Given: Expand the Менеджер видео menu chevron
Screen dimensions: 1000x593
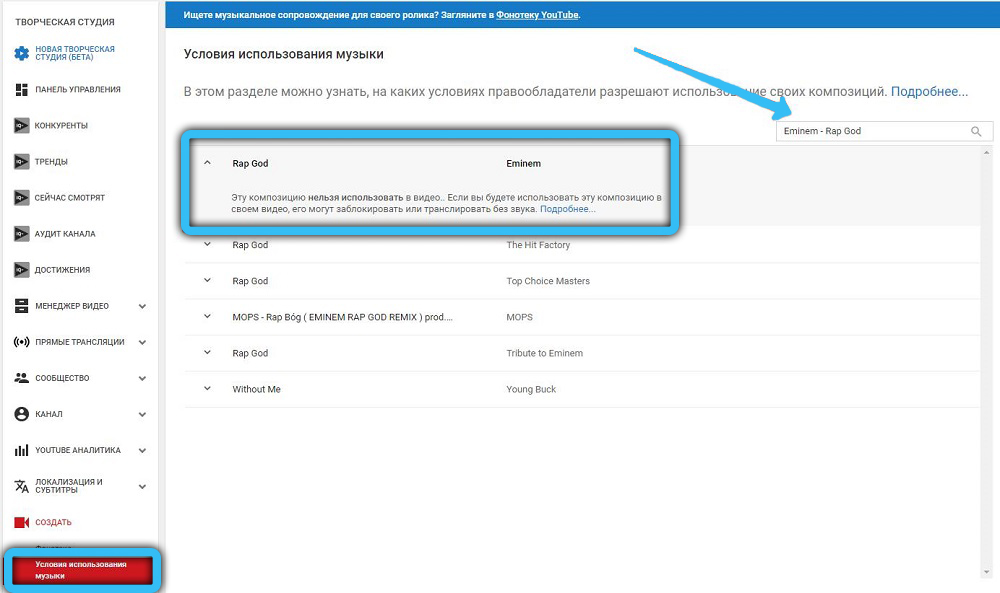Looking at the screenshot, I should (142, 306).
